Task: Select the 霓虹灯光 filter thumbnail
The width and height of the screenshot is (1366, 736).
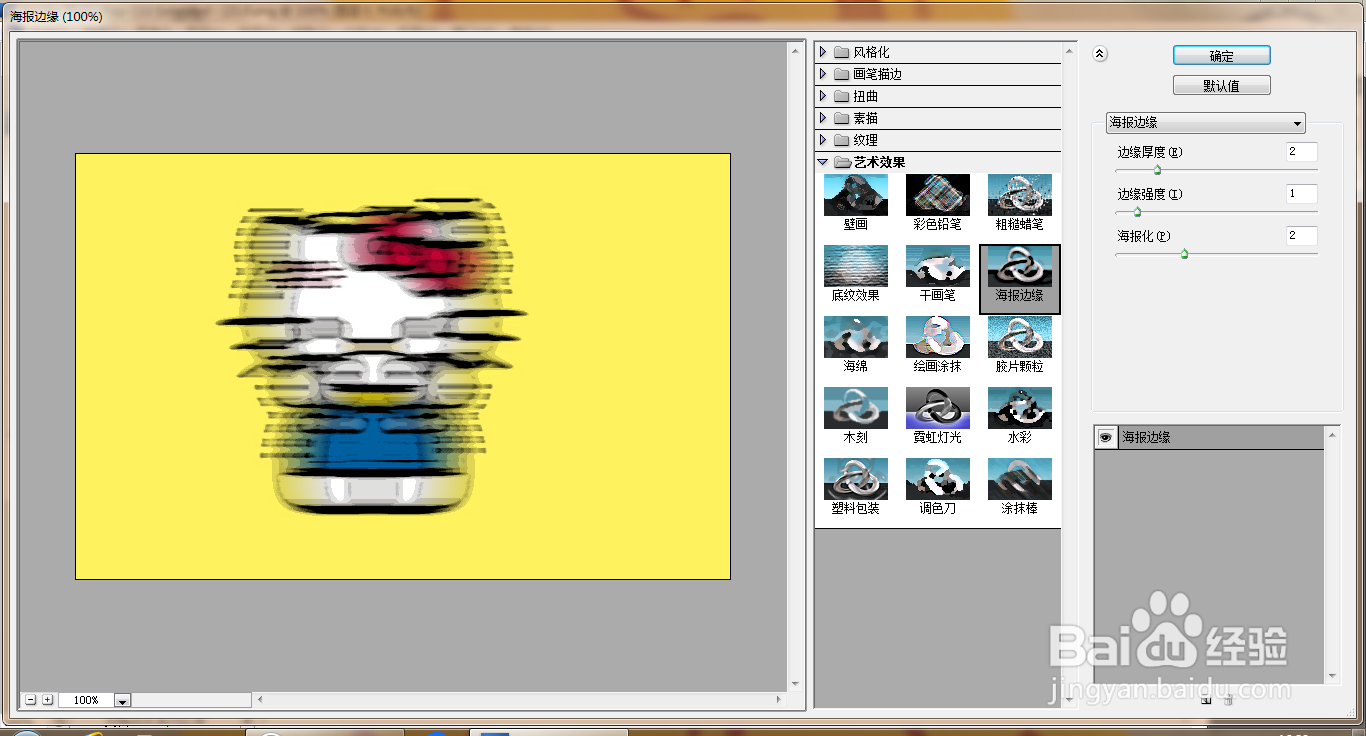Action: [938, 409]
